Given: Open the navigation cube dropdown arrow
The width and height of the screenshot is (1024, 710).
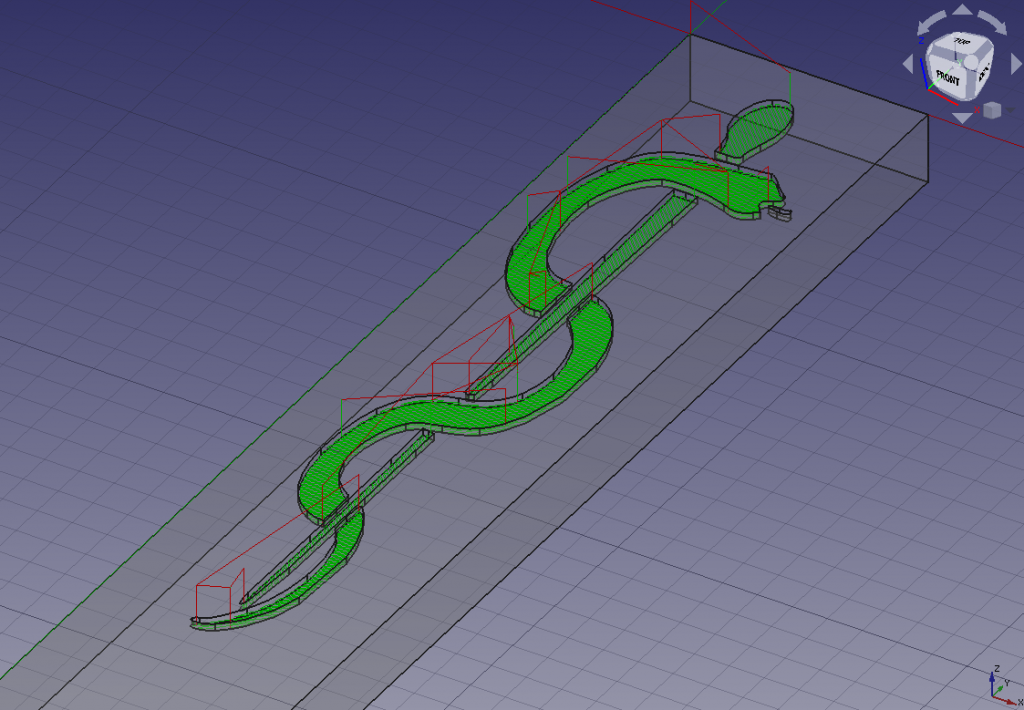Looking at the screenshot, I should pos(1010,110).
